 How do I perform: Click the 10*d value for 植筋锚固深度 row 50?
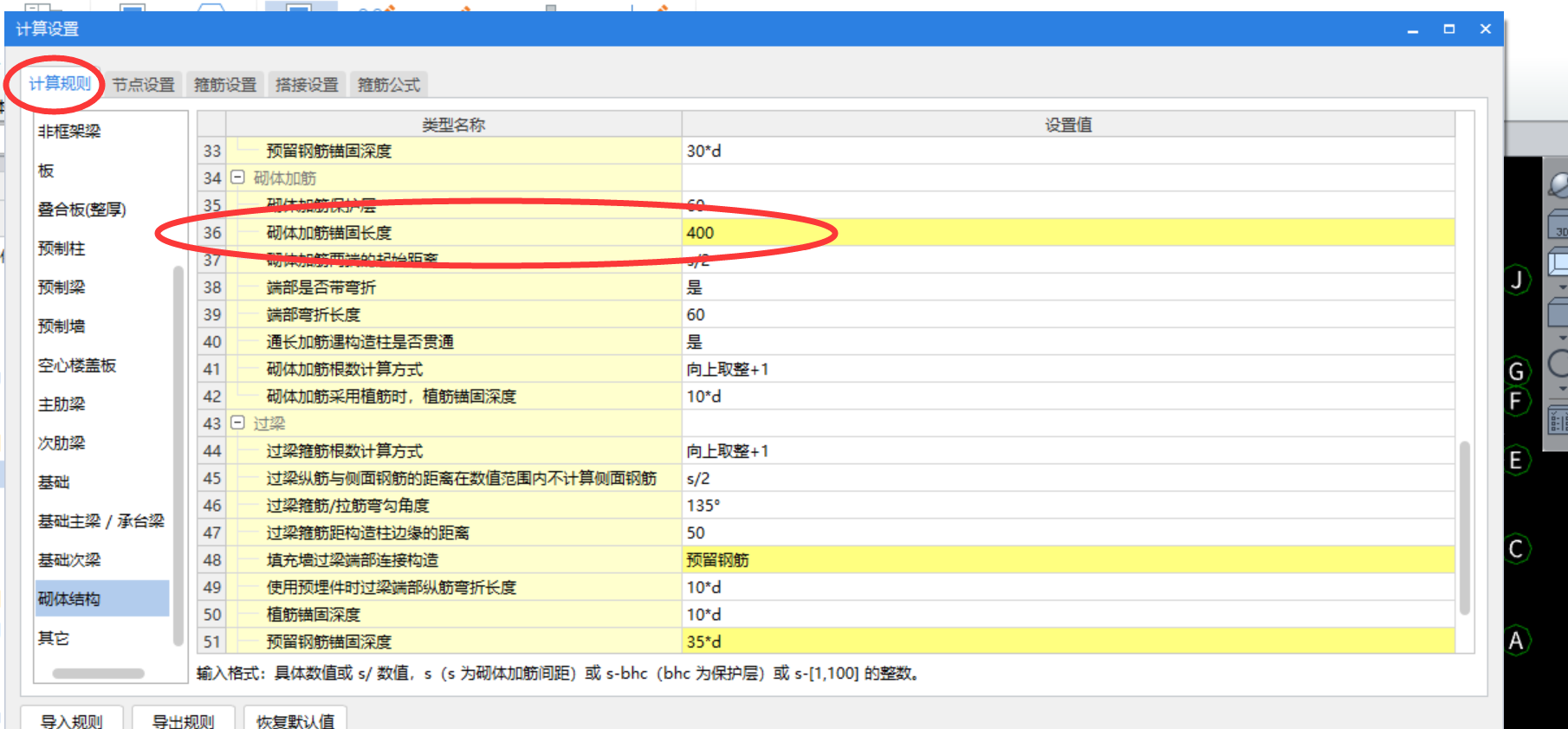point(1068,615)
